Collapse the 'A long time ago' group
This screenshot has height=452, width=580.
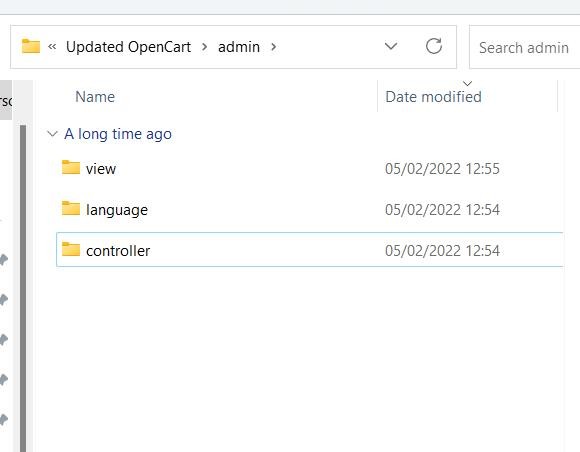tap(53, 134)
